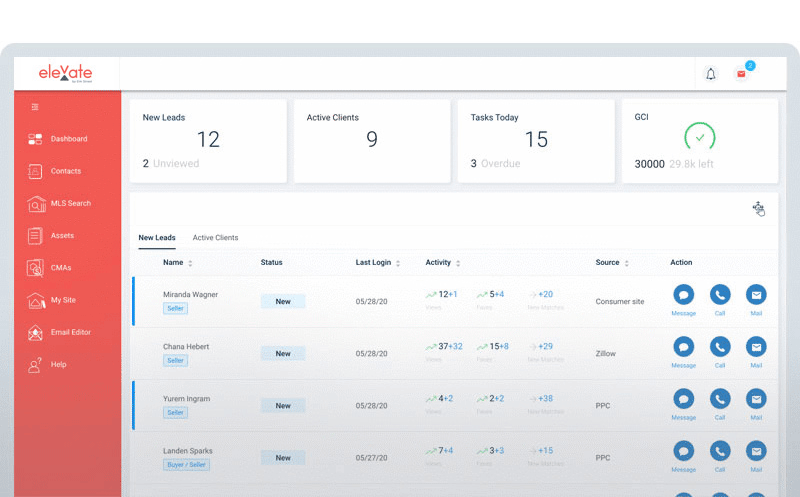Open Chana Hebert's lead name

point(186,346)
